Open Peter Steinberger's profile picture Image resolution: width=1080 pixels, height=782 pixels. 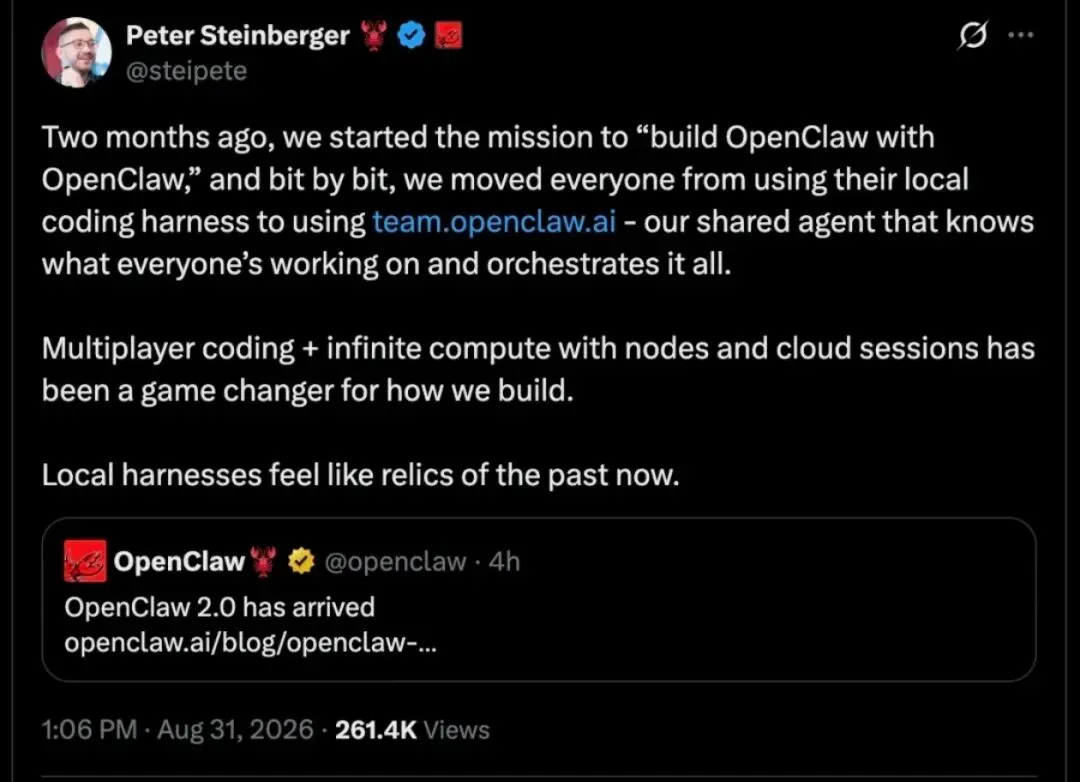coord(76,52)
